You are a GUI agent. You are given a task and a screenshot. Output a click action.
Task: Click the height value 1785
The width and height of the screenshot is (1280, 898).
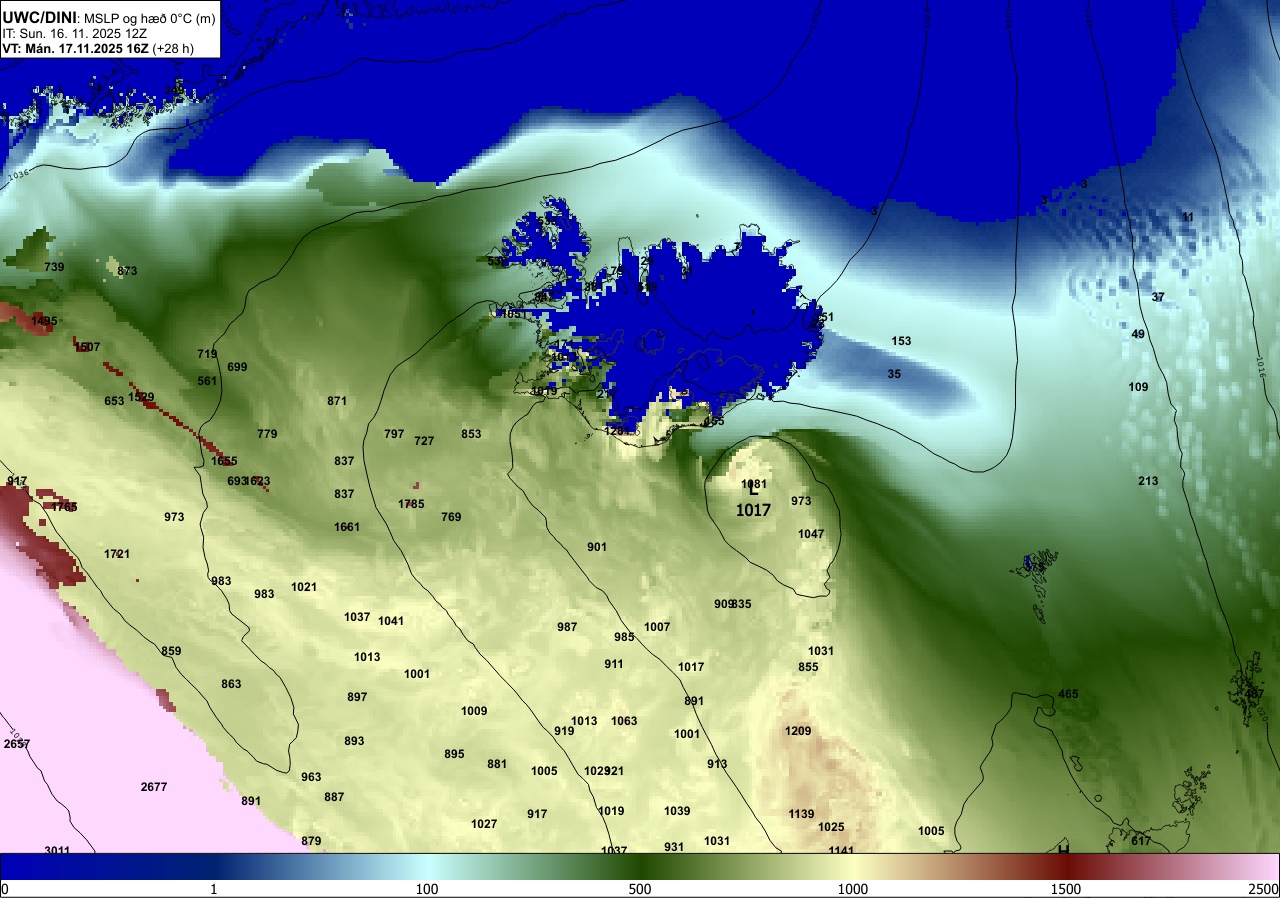411,504
